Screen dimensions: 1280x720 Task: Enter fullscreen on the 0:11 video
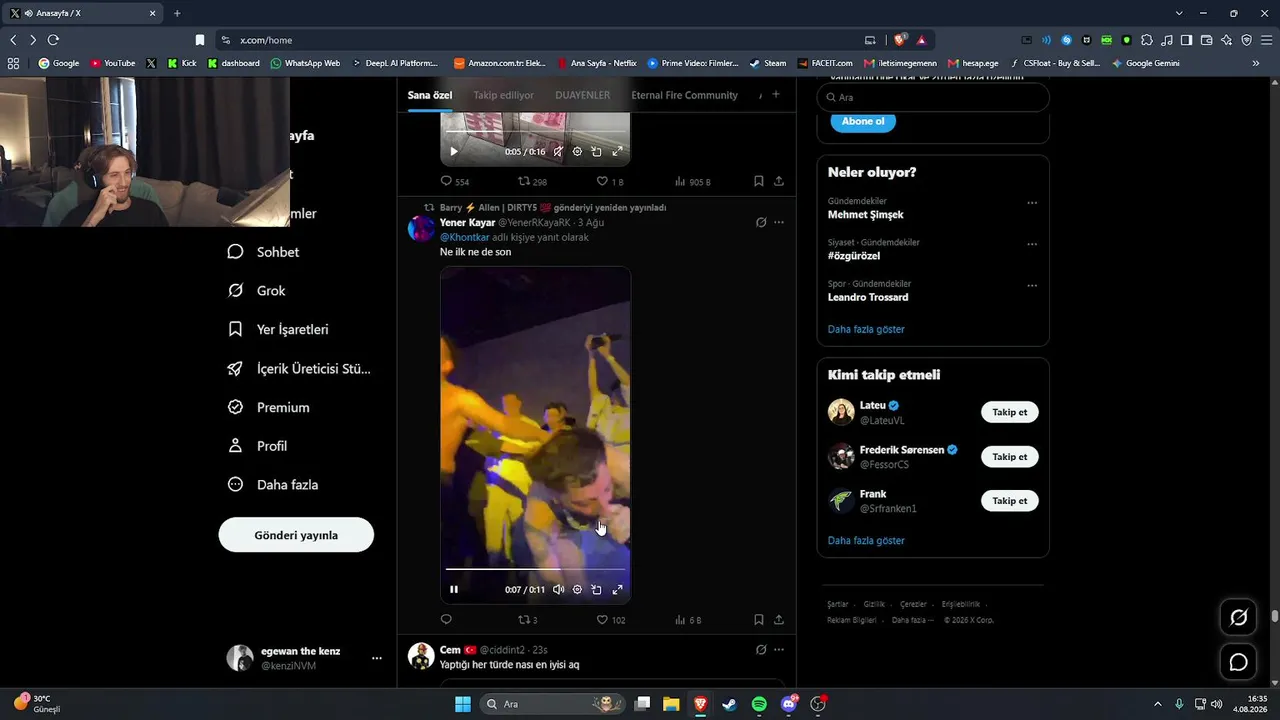tap(617, 590)
